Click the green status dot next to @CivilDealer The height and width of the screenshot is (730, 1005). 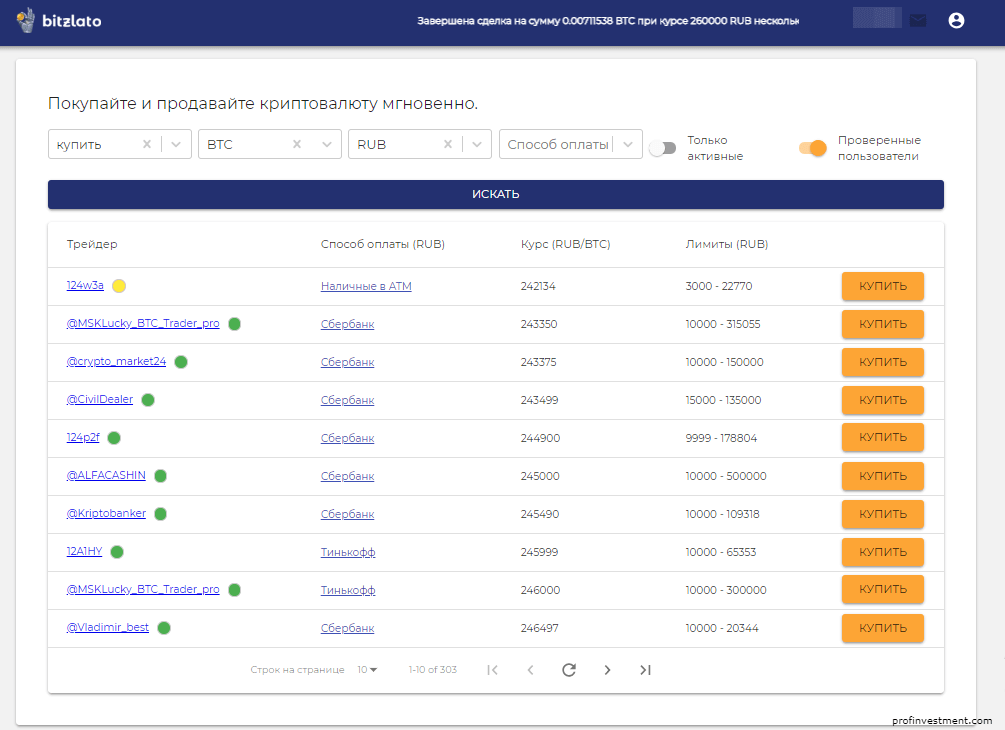click(x=148, y=400)
